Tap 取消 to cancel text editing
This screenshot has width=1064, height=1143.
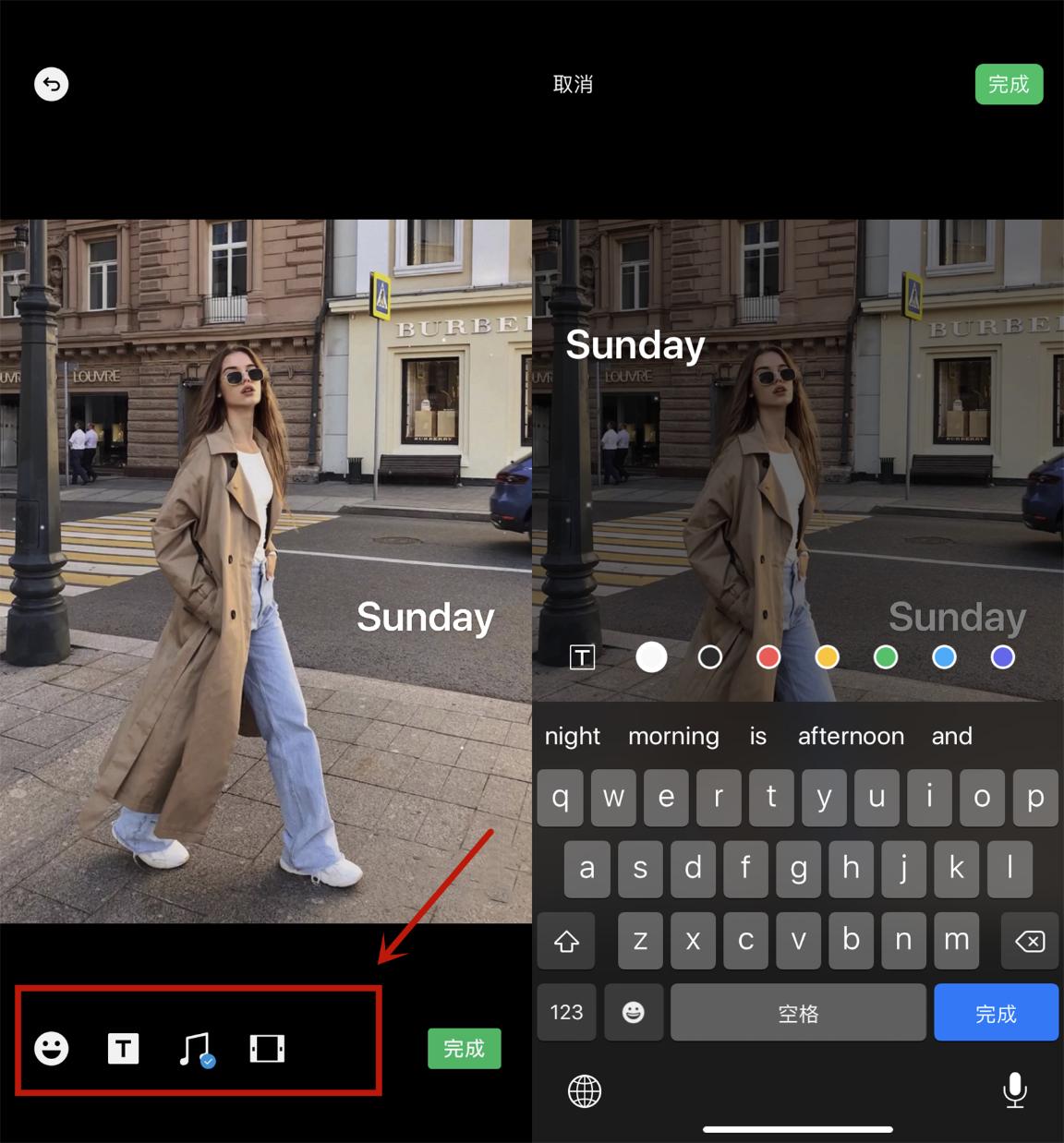[x=573, y=85]
